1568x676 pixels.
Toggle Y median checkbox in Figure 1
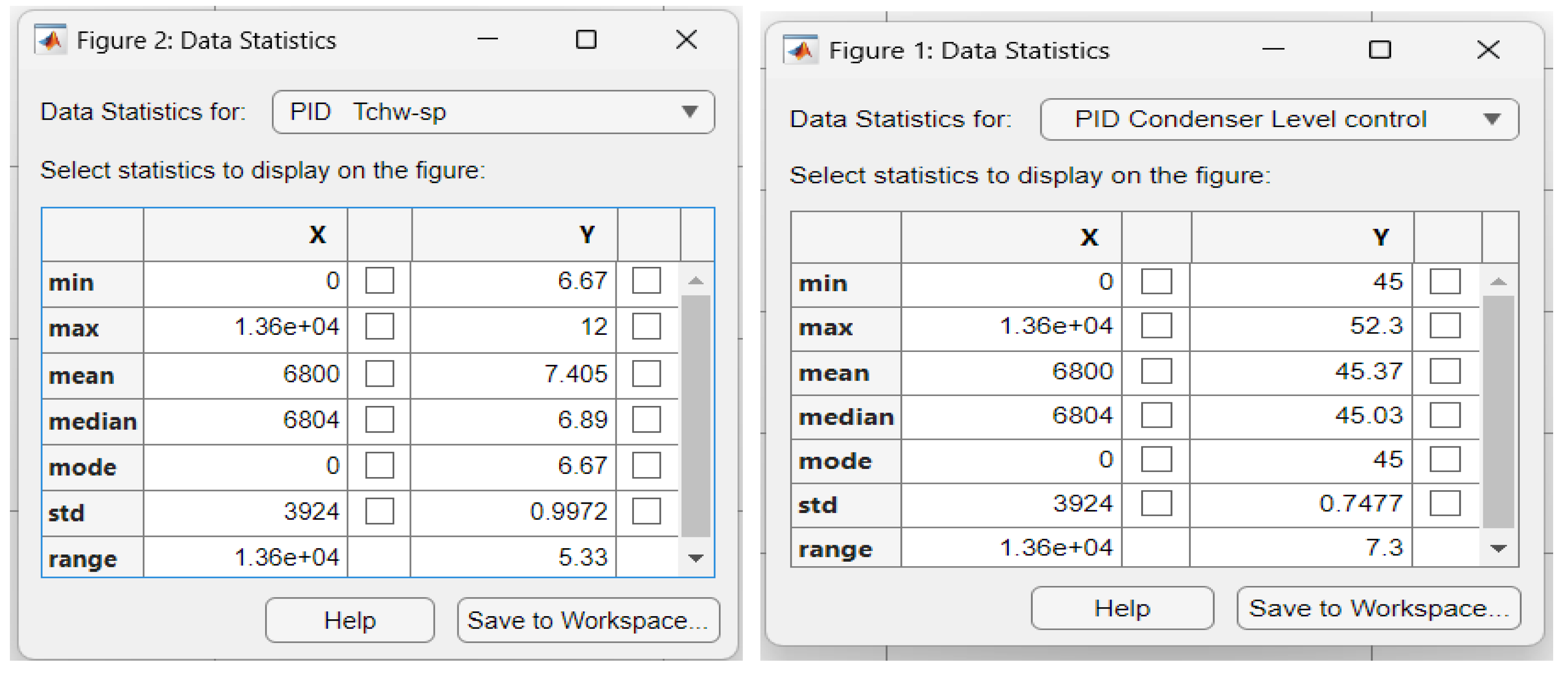(x=1445, y=415)
